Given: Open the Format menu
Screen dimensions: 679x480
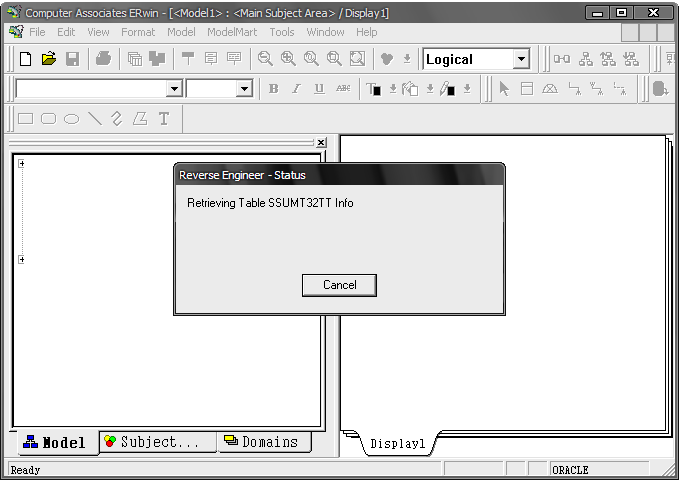Looking at the screenshot, I should point(138,32).
